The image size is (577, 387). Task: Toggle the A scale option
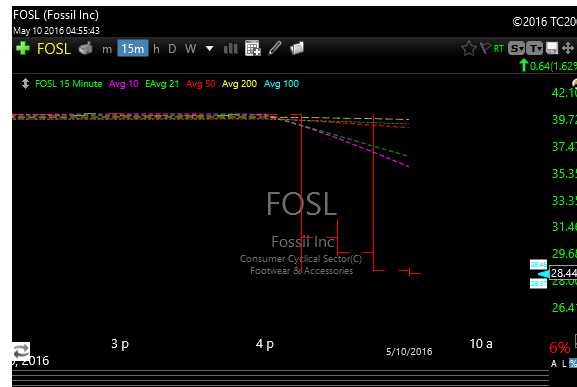click(x=554, y=364)
